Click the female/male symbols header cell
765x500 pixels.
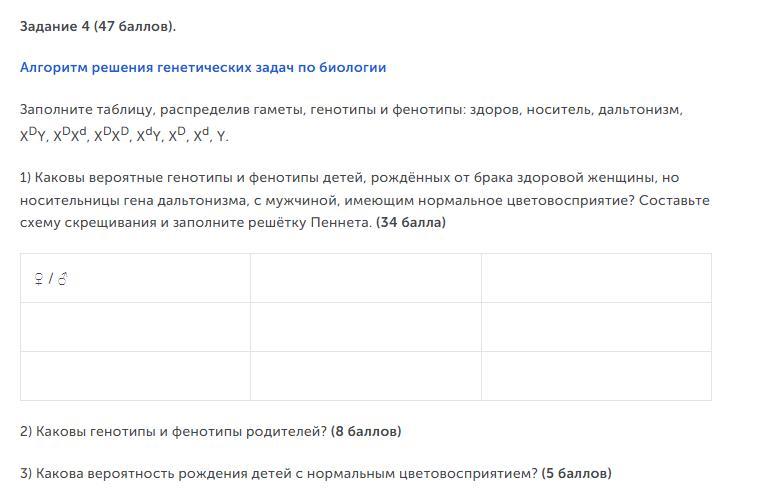[135, 278]
